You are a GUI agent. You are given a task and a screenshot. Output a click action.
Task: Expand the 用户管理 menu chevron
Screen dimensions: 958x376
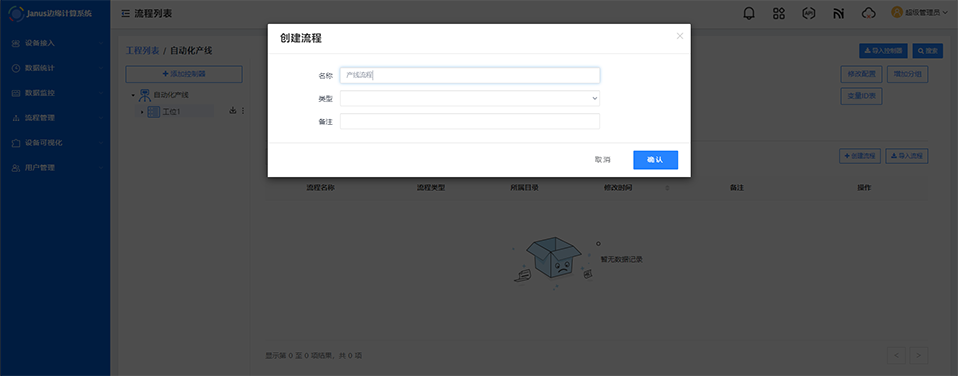pos(100,168)
